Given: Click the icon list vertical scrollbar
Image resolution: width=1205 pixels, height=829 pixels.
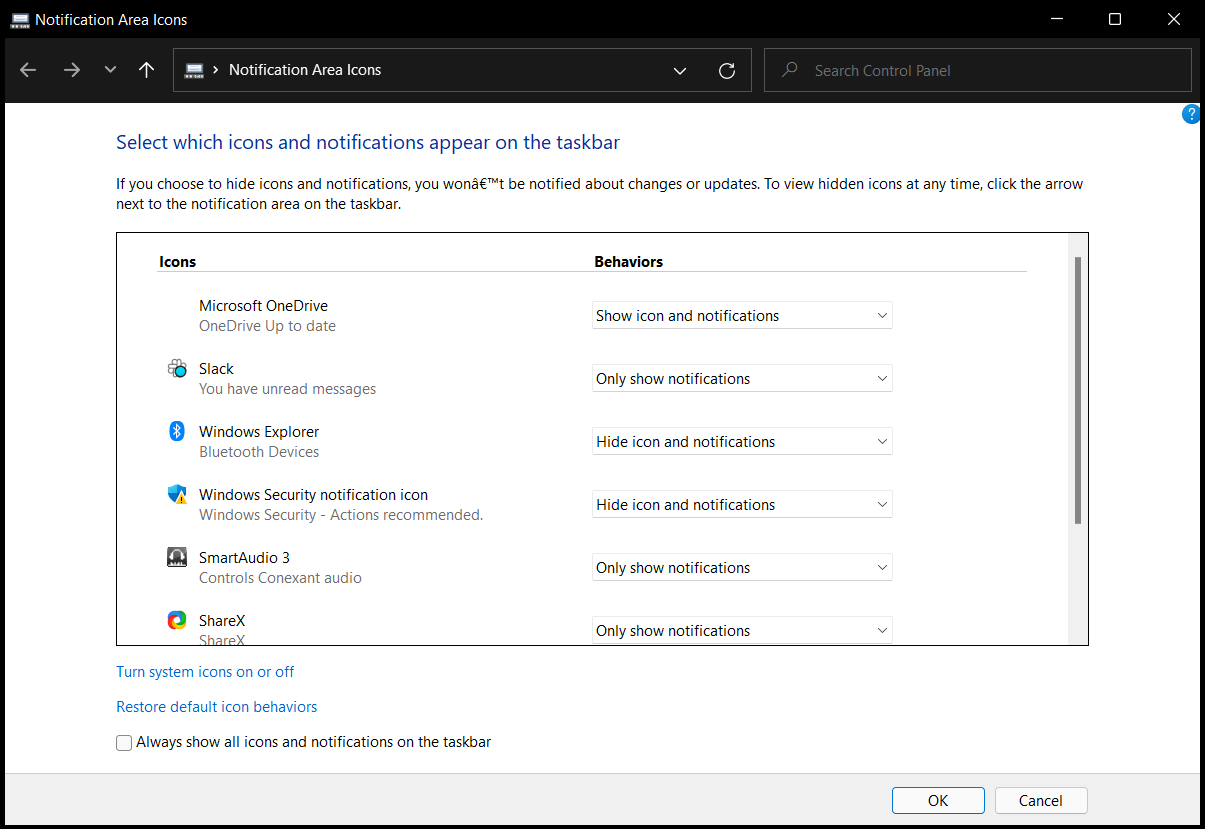Looking at the screenshot, I should tap(1077, 390).
